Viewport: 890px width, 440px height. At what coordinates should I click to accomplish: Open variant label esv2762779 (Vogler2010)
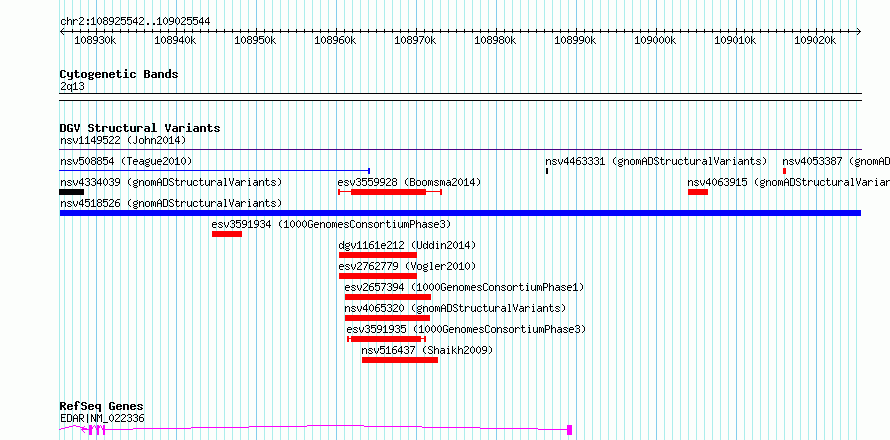pos(407,266)
